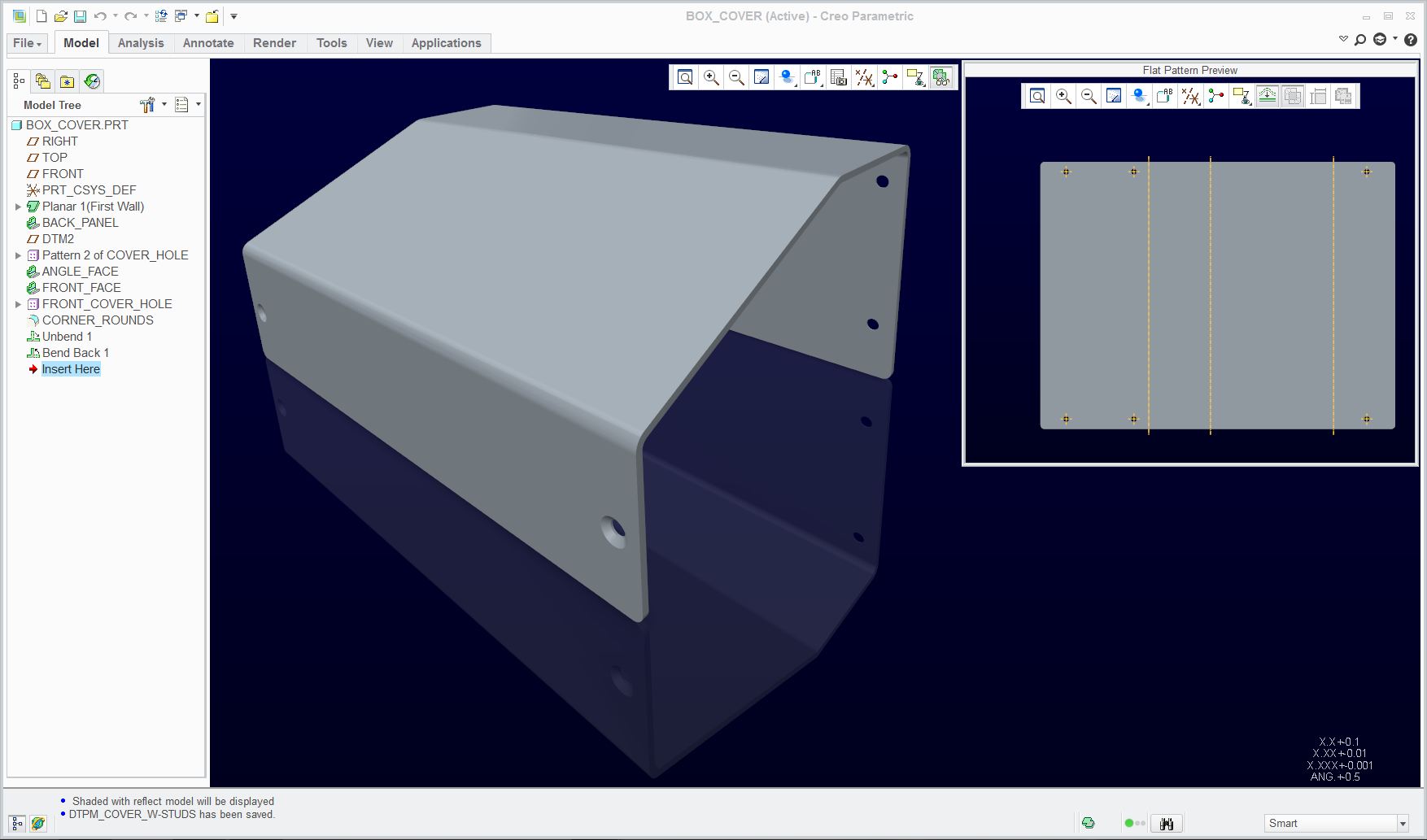The width and height of the screenshot is (1427, 840).
Task: Expand FRONT_COVER_HOLE pattern node
Action: pos(18,304)
